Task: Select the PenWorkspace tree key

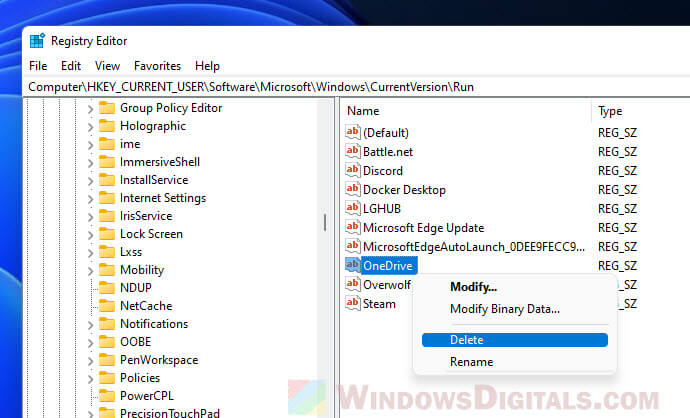Action: click(159, 360)
